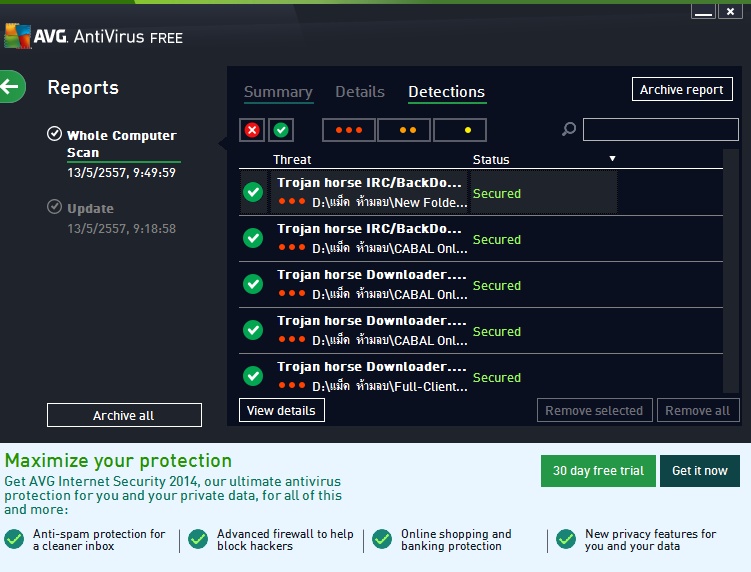Toggle medium severity two-dot filter

404,130
